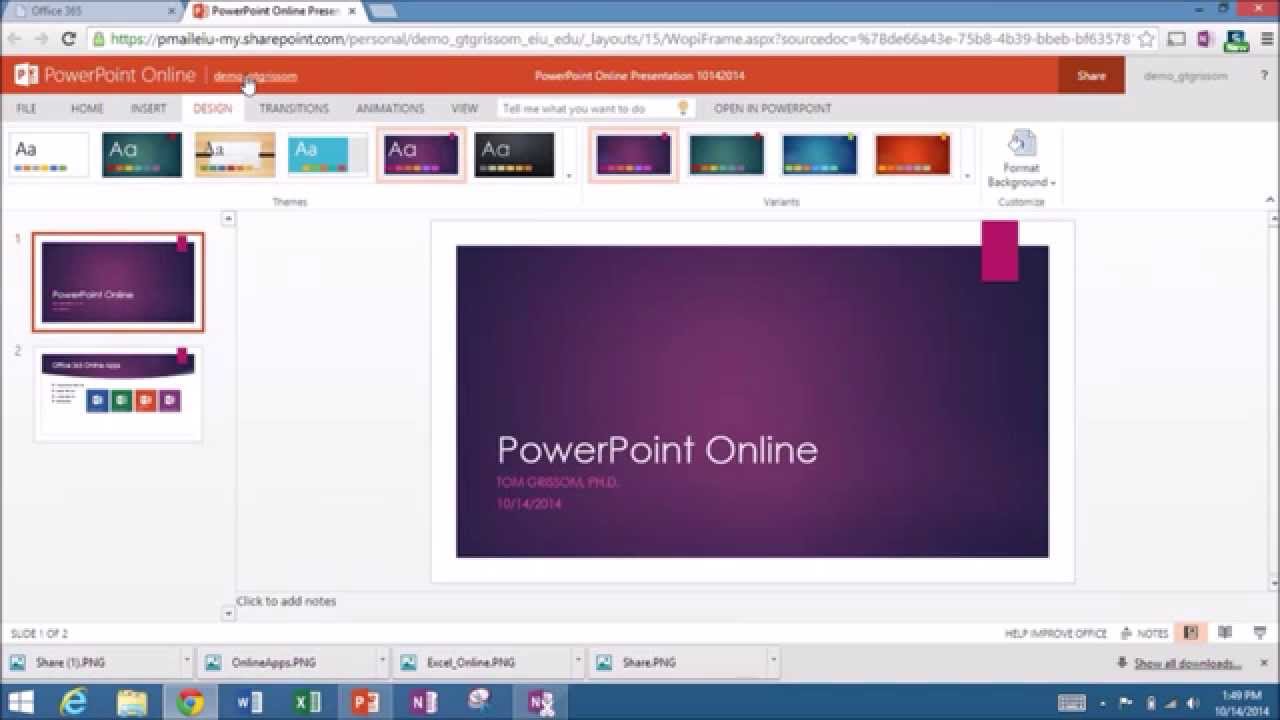Image resolution: width=1280 pixels, height=720 pixels.
Task: Open the FILE tab
Action: click(26, 108)
